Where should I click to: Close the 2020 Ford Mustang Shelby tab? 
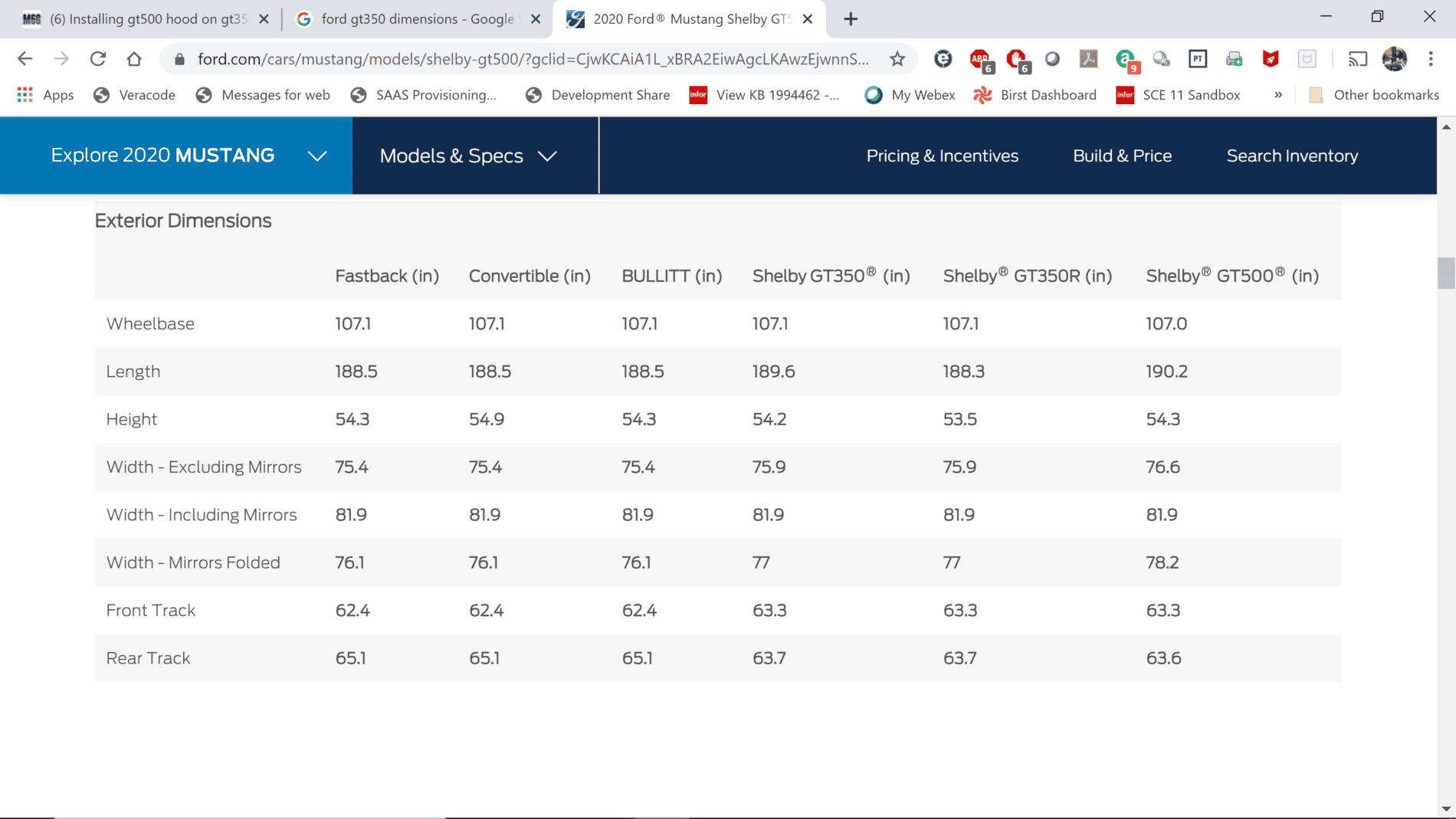click(x=808, y=19)
